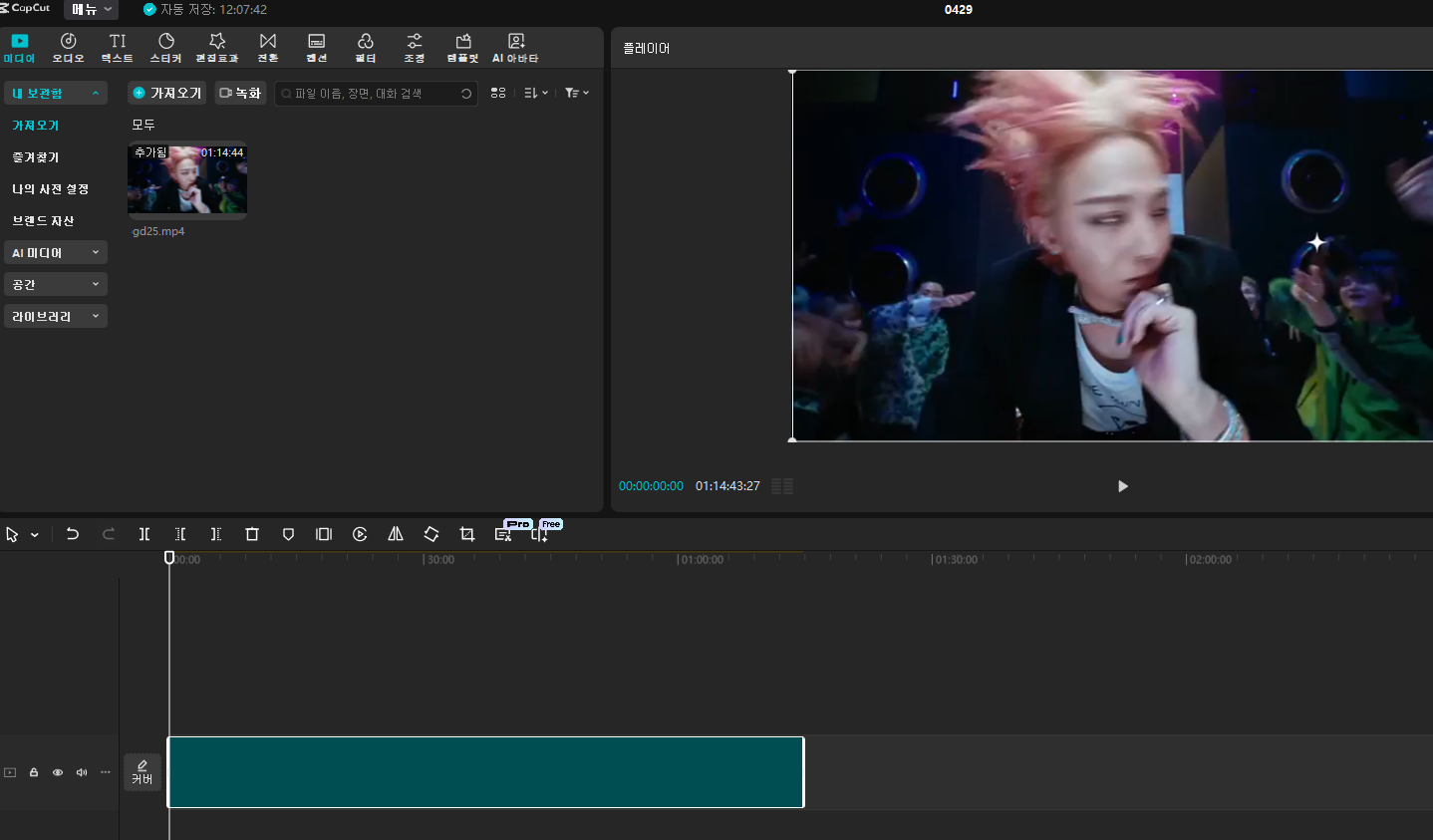Switch to the 편집효과 (Effects) tab

point(216,47)
